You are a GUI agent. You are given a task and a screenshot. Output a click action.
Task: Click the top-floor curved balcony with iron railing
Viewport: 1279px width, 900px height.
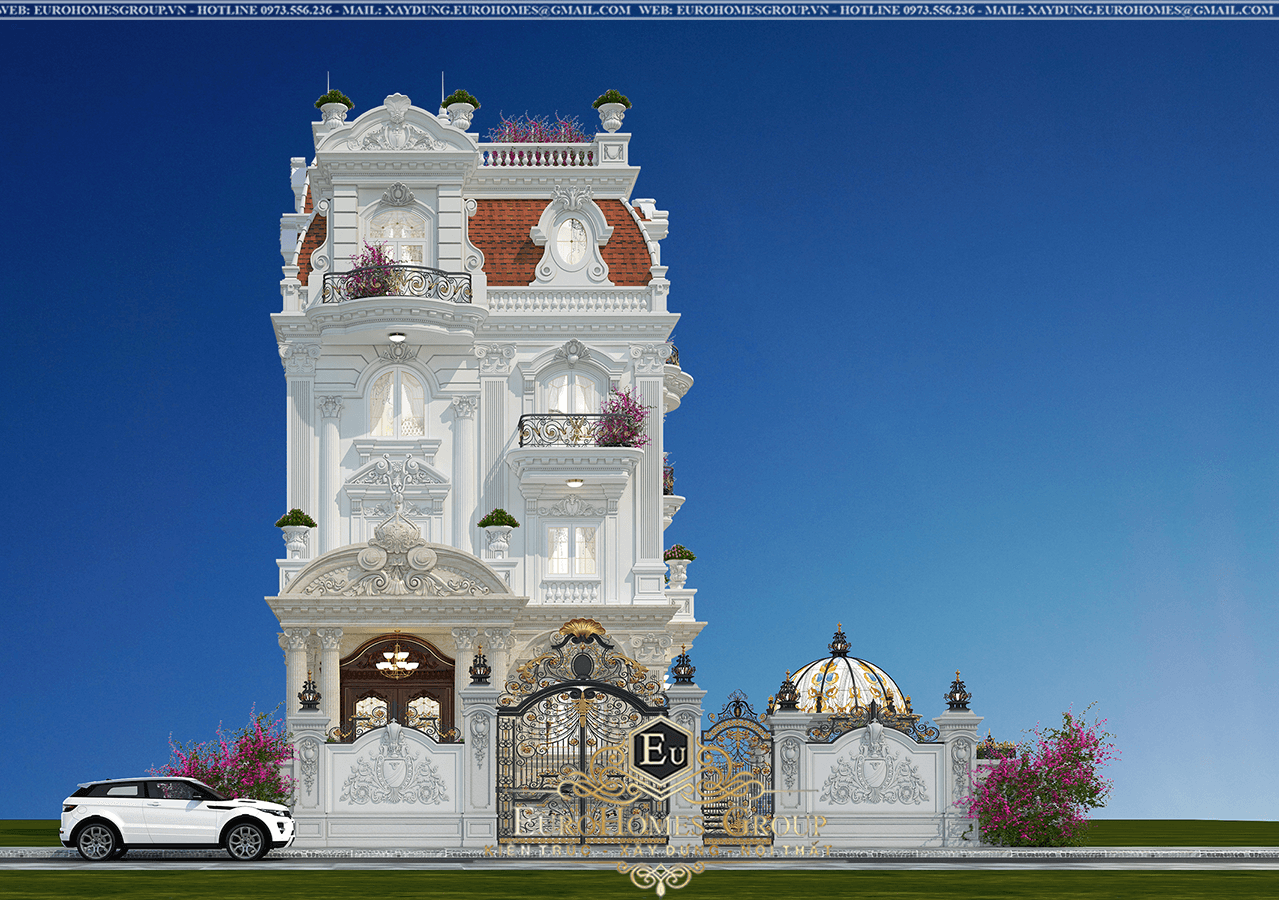coord(397,285)
